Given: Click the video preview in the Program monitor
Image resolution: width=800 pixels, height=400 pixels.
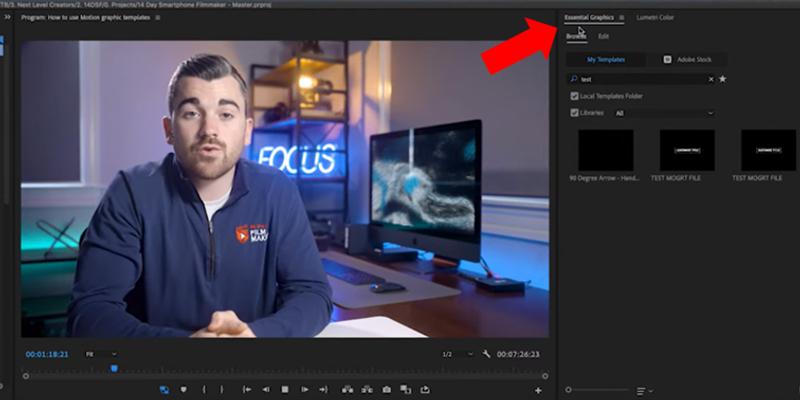Looking at the screenshot, I should pos(285,189).
